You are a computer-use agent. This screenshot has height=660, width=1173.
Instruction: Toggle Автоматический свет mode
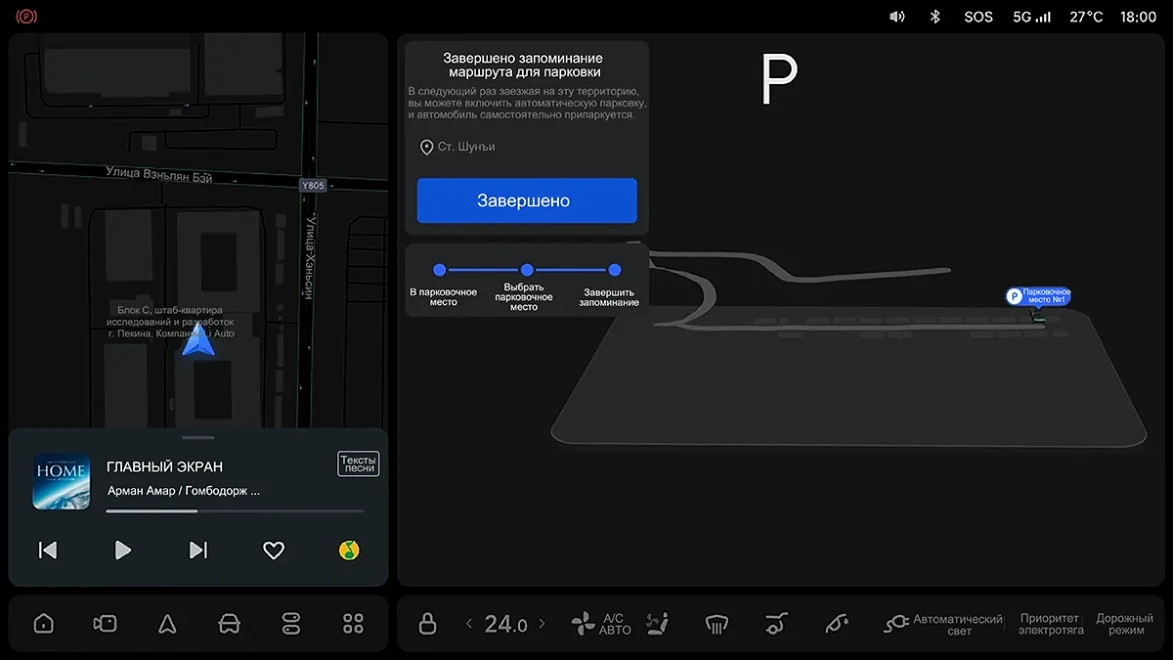click(x=958, y=625)
